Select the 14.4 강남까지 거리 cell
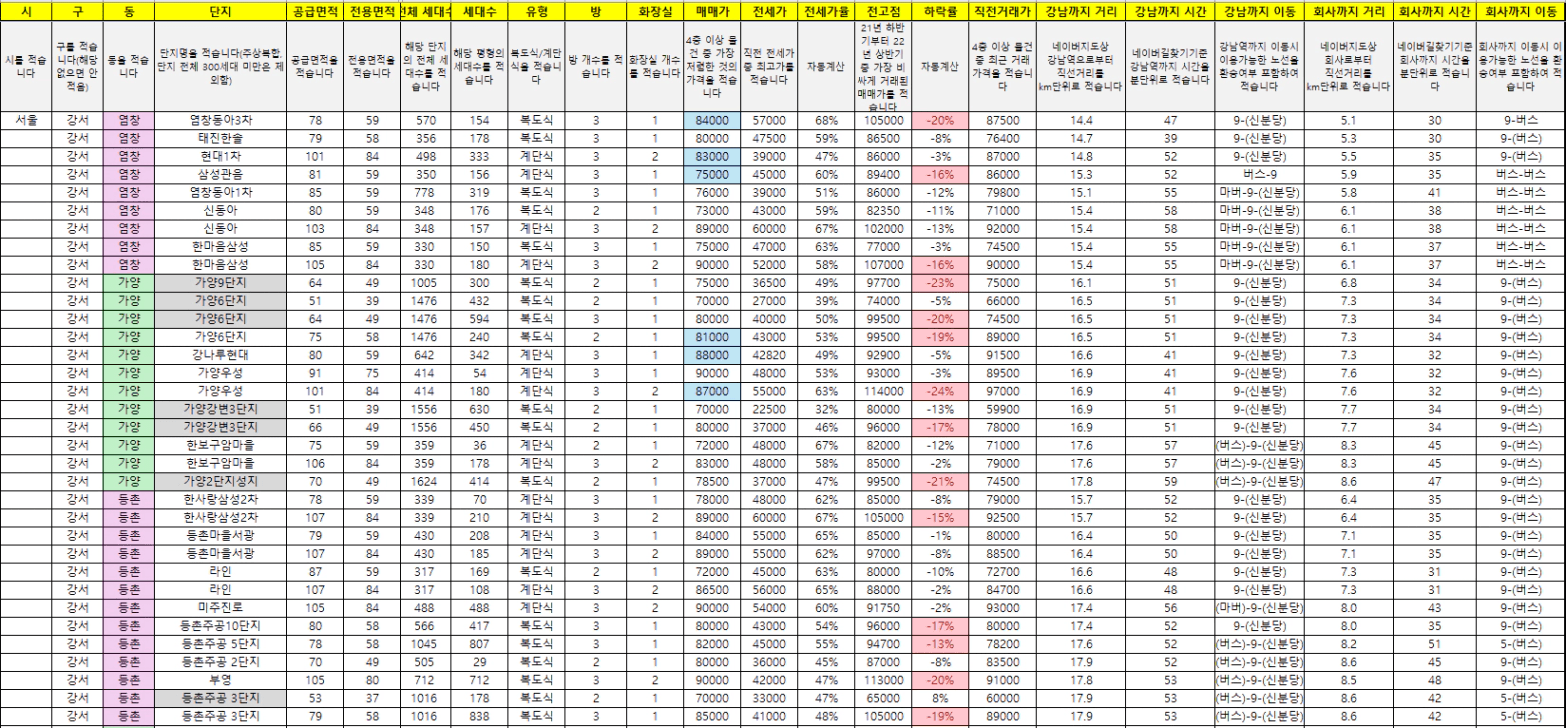Viewport: 1566px width, 728px height. point(1080,120)
